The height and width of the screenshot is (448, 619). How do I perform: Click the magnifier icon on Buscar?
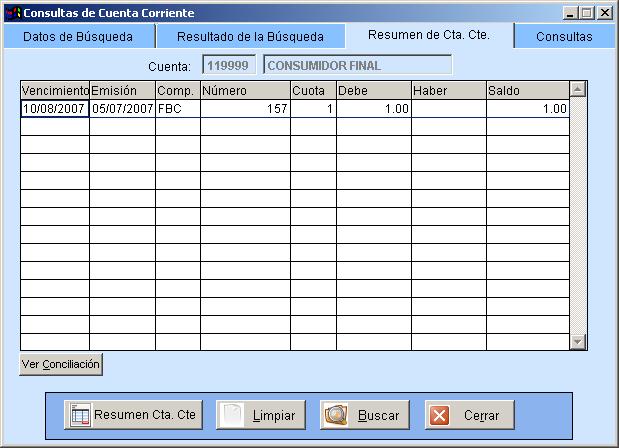tap(336, 415)
